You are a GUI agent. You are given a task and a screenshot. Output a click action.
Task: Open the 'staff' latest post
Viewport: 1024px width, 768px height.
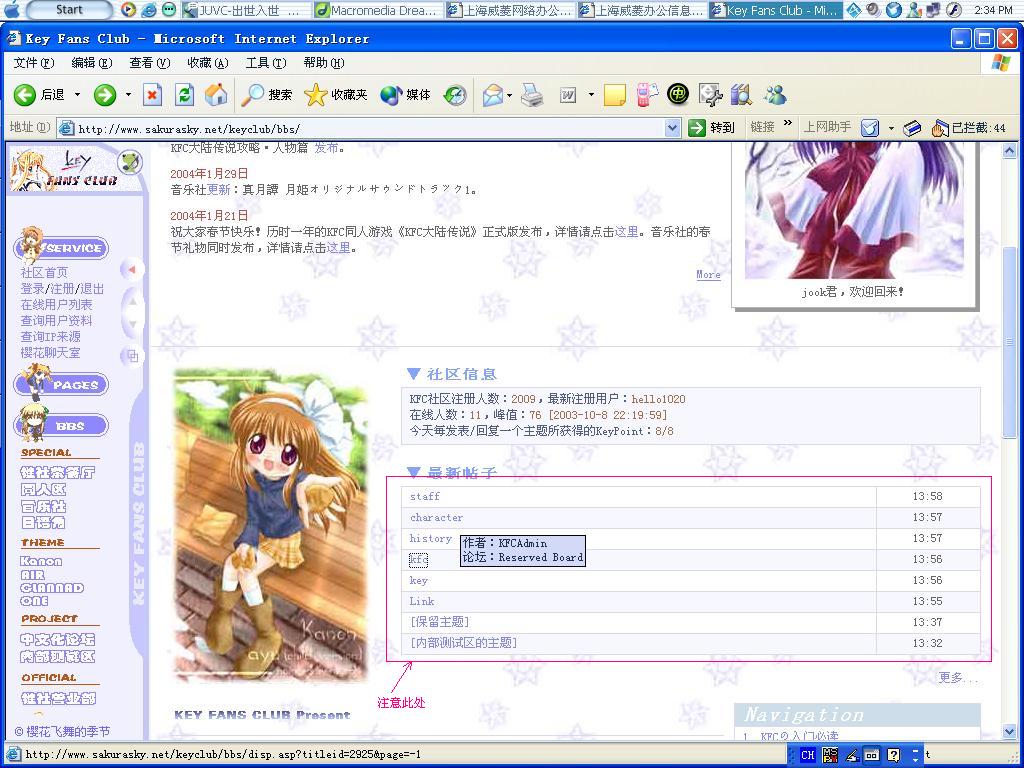pos(424,496)
